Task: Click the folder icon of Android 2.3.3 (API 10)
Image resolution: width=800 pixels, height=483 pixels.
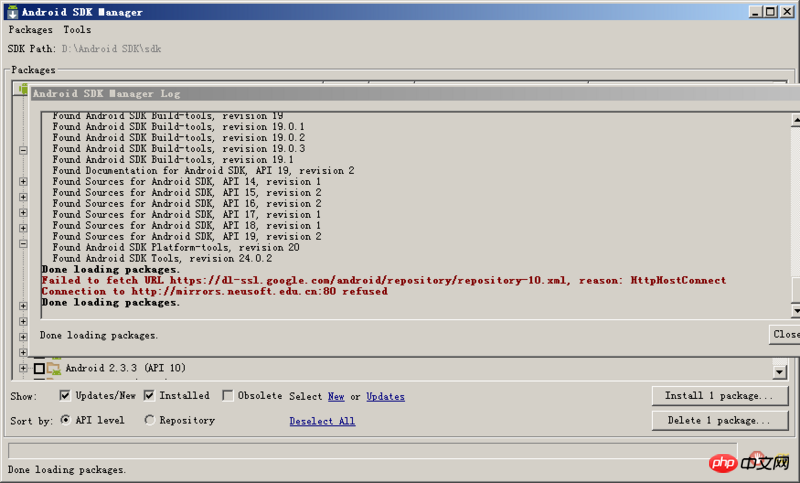Action: (x=54, y=368)
